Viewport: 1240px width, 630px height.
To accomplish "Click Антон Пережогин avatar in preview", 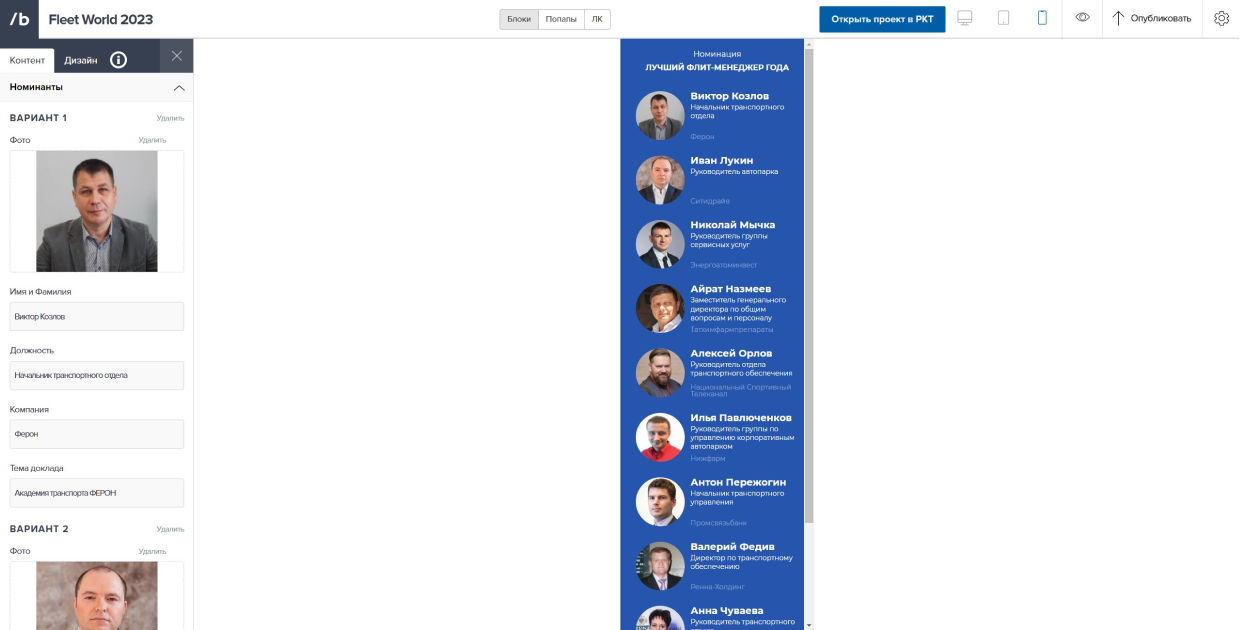I will pyautogui.click(x=660, y=501).
